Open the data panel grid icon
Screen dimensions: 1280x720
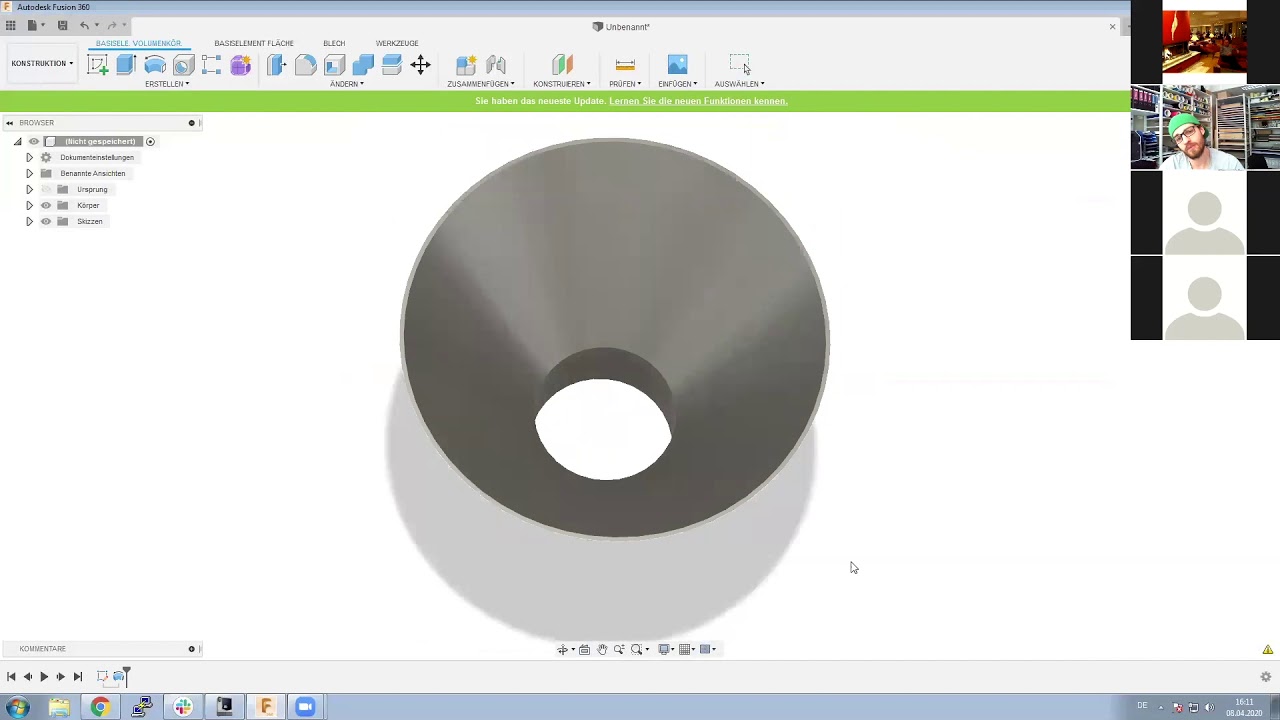[11, 25]
